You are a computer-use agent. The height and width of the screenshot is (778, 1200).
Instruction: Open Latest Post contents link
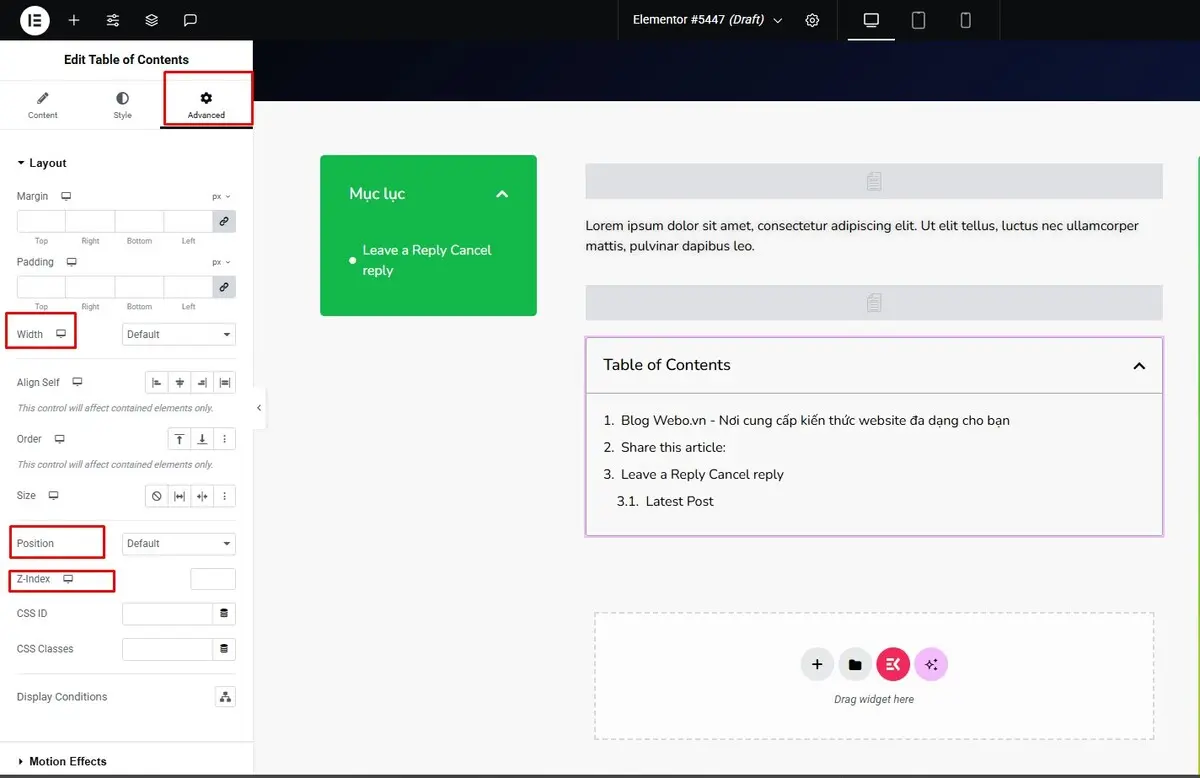point(679,501)
